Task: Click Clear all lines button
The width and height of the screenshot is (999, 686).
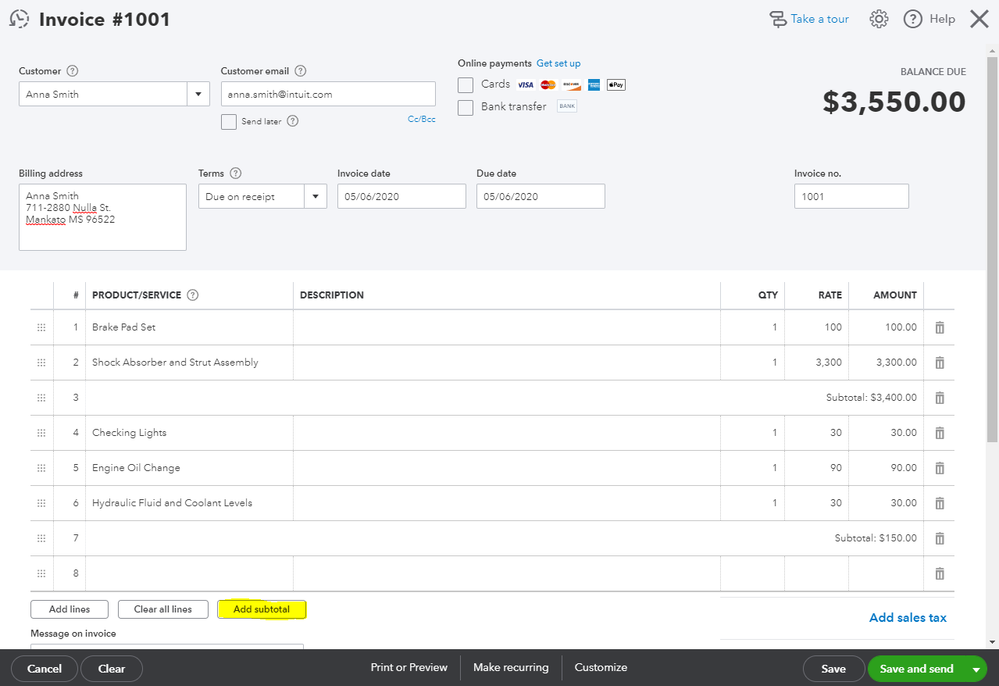Action: [x=162, y=610]
